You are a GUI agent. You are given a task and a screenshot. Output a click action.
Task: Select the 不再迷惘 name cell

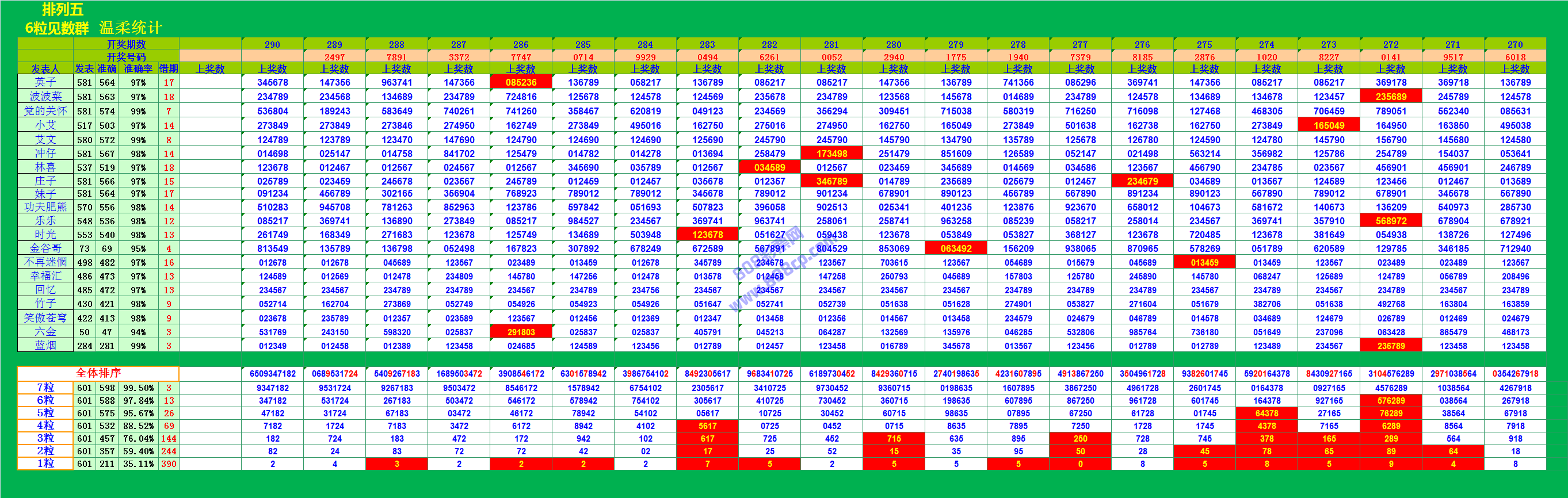[x=45, y=262]
